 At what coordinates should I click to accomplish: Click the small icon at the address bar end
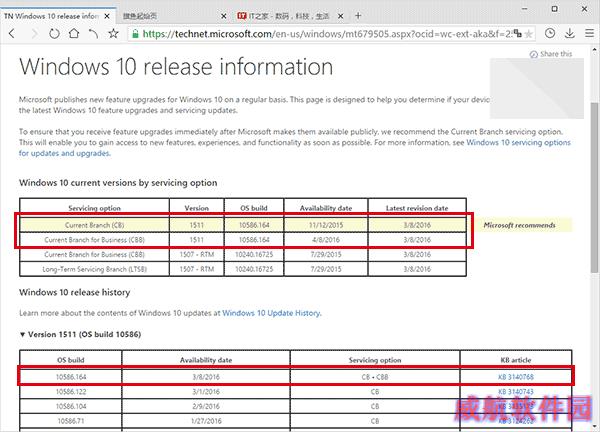(x=518, y=34)
